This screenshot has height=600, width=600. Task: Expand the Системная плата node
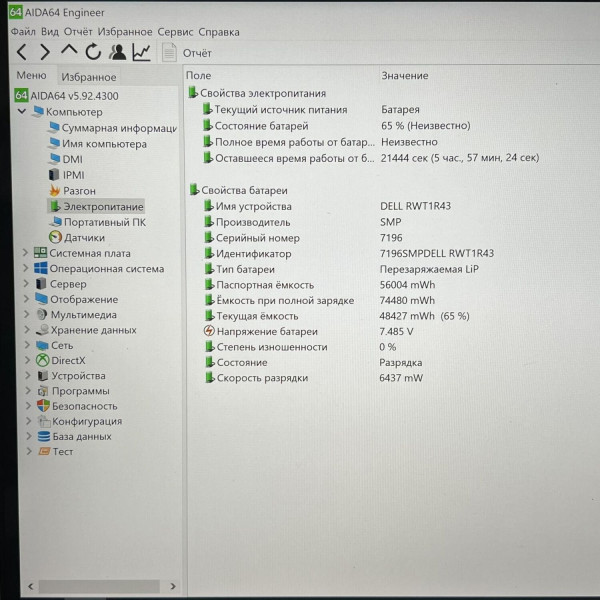click(25, 253)
